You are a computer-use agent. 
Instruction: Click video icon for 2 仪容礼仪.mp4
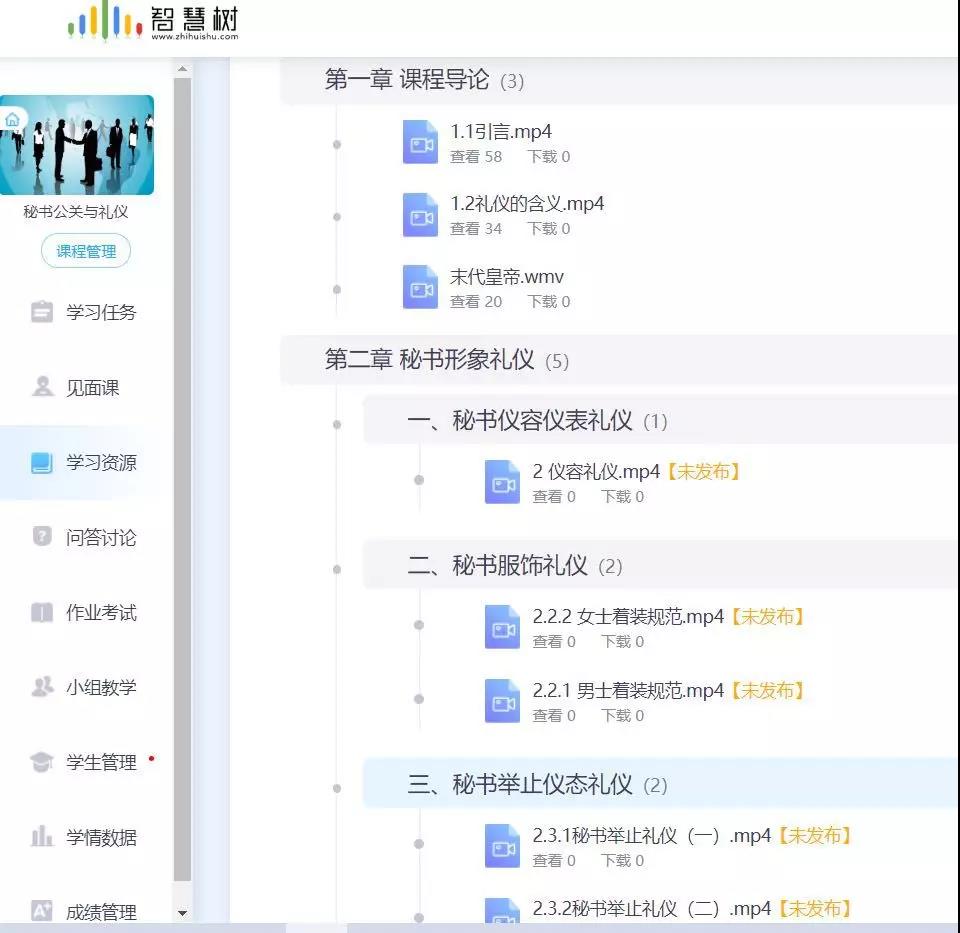click(502, 482)
